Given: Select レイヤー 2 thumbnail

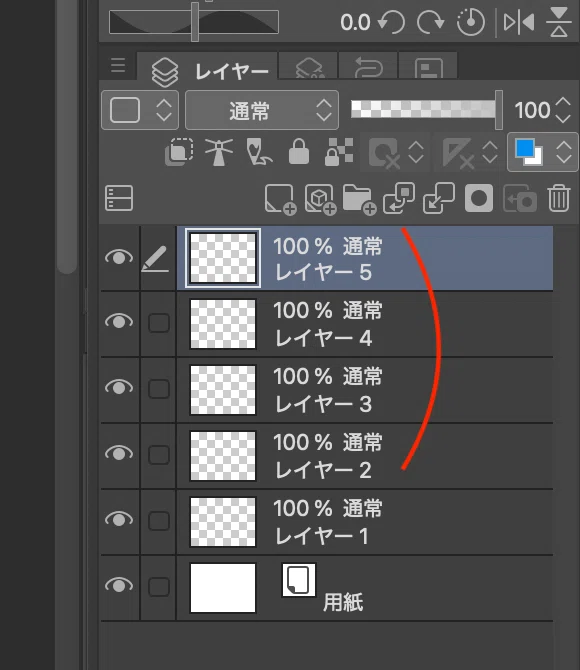Looking at the screenshot, I should (x=223, y=456).
